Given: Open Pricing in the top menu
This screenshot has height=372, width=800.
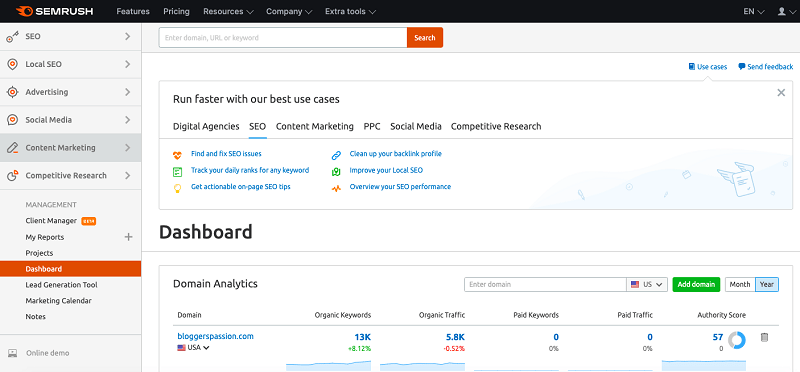Looking at the screenshot, I should click(x=176, y=11).
